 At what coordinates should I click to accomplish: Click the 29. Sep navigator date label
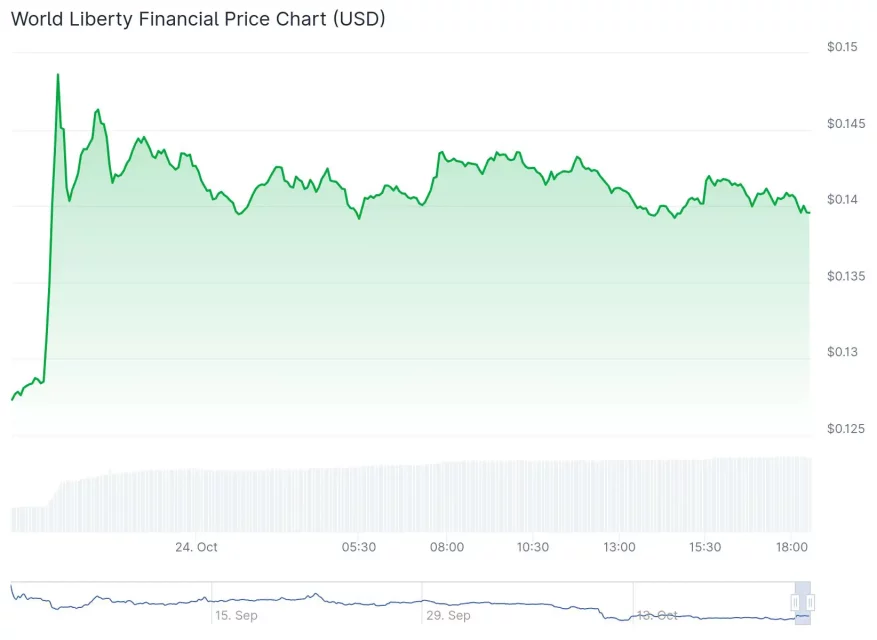point(447,615)
